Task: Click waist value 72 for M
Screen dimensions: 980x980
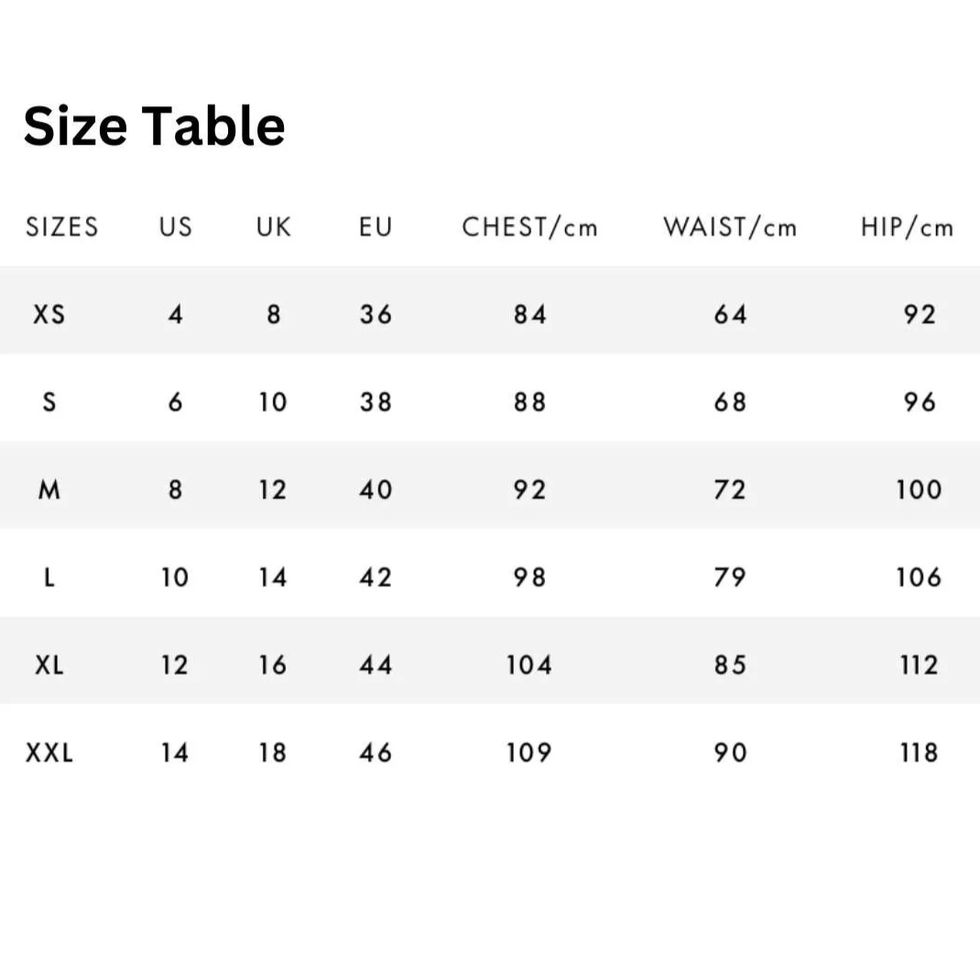Action: tap(730, 490)
